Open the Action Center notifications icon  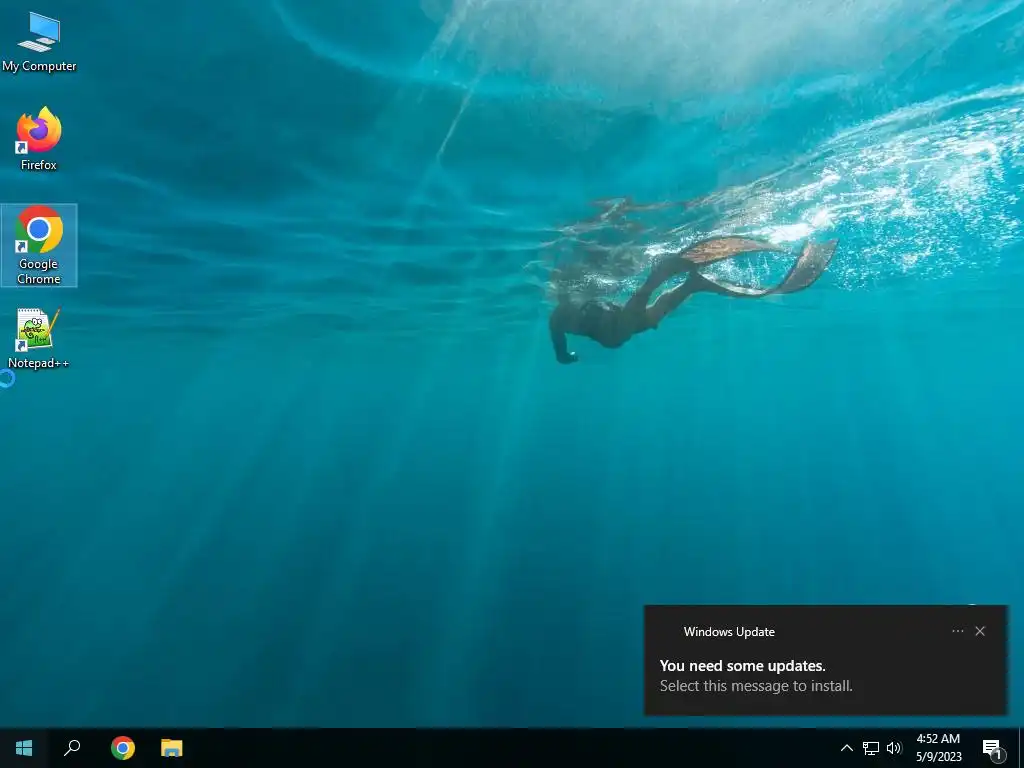point(993,749)
